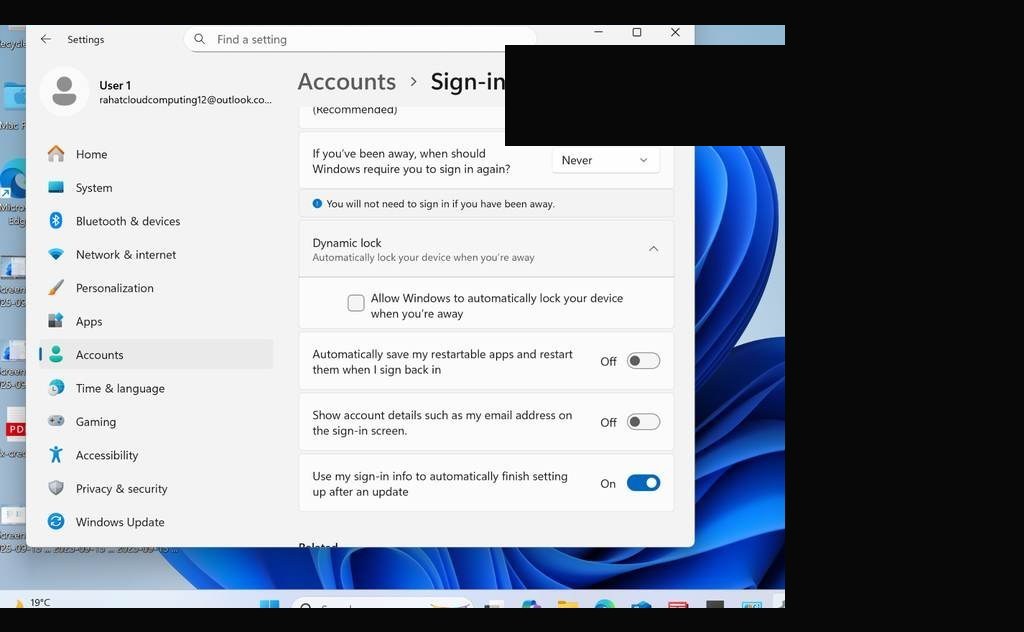Check the Dynamic lock auto-lock checkbox

(x=356, y=303)
